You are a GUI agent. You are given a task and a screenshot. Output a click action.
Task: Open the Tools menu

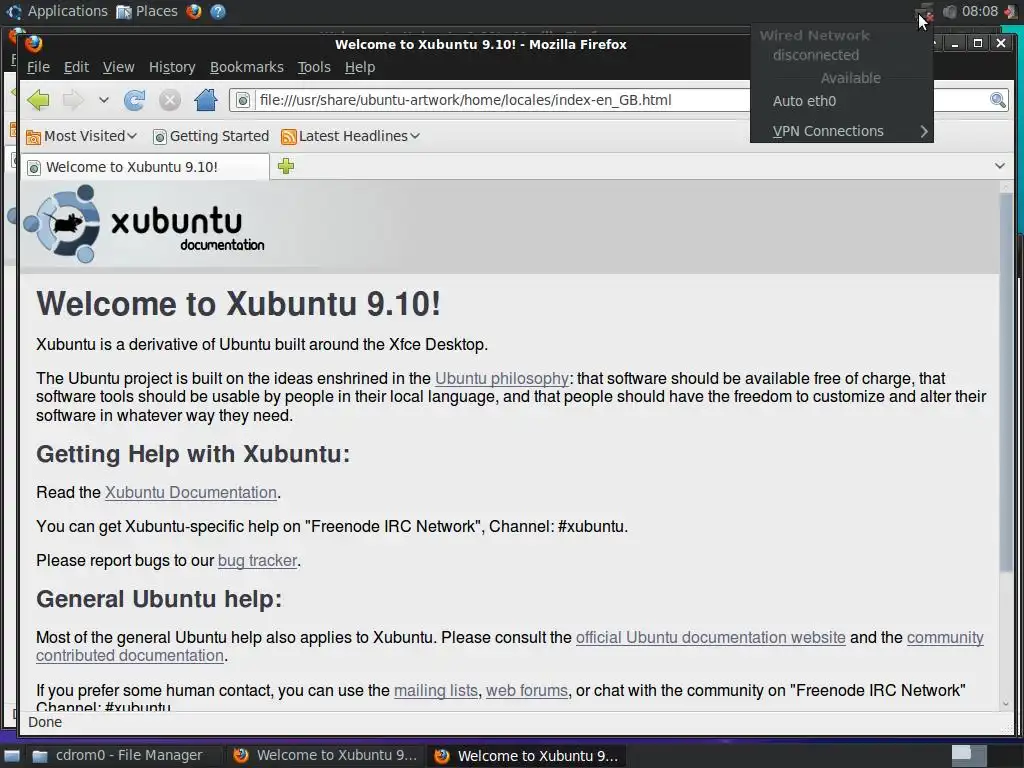[x=314, y=67]
